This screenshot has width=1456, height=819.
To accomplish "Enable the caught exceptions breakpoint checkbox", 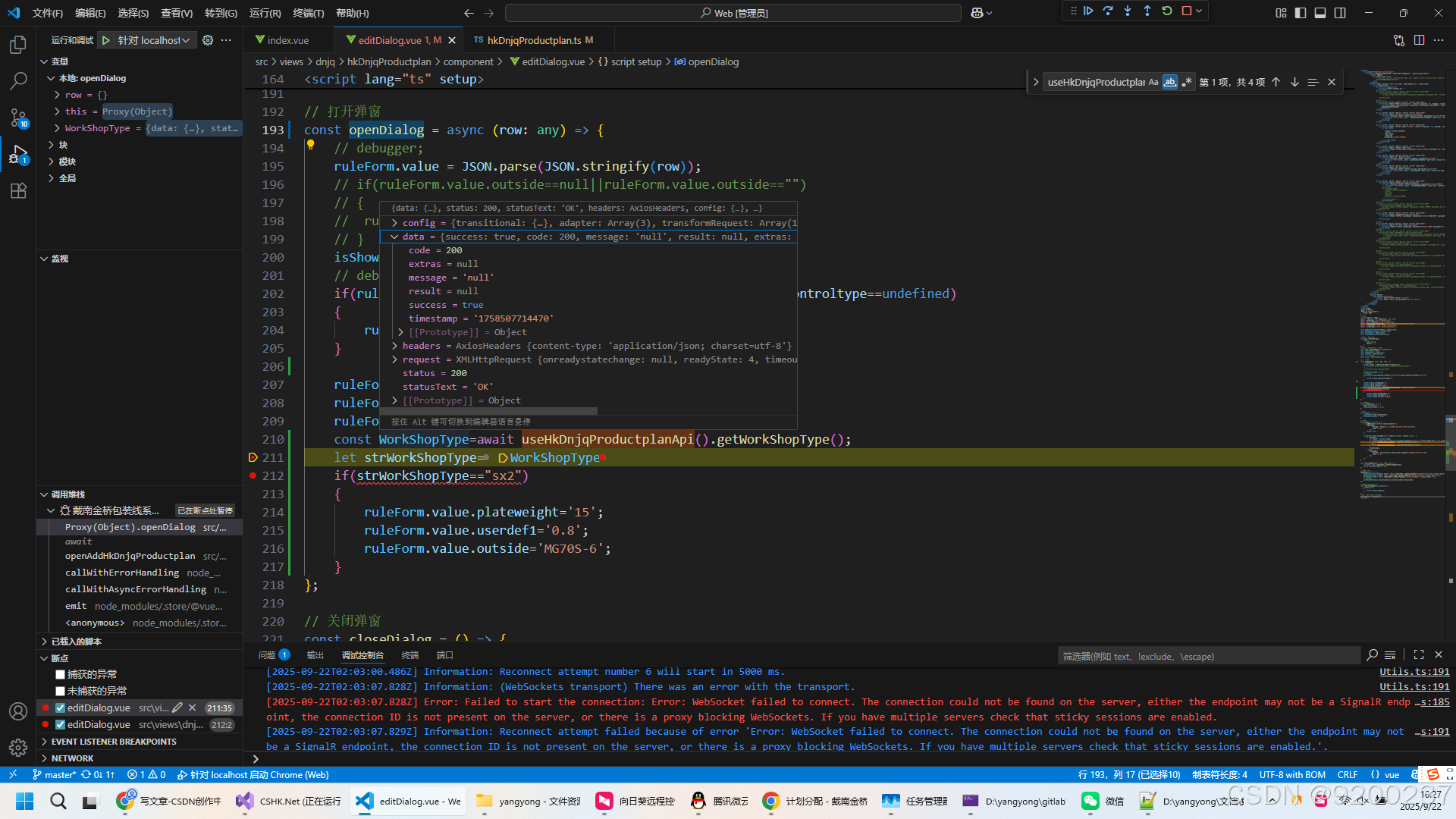I will click(x=61, y=674).
